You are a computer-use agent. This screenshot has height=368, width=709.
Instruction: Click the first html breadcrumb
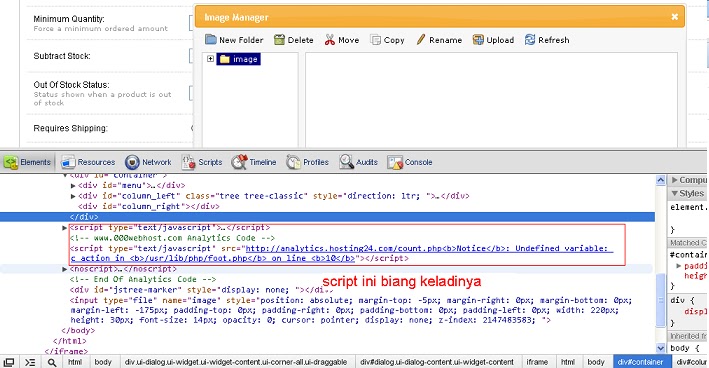75,362
